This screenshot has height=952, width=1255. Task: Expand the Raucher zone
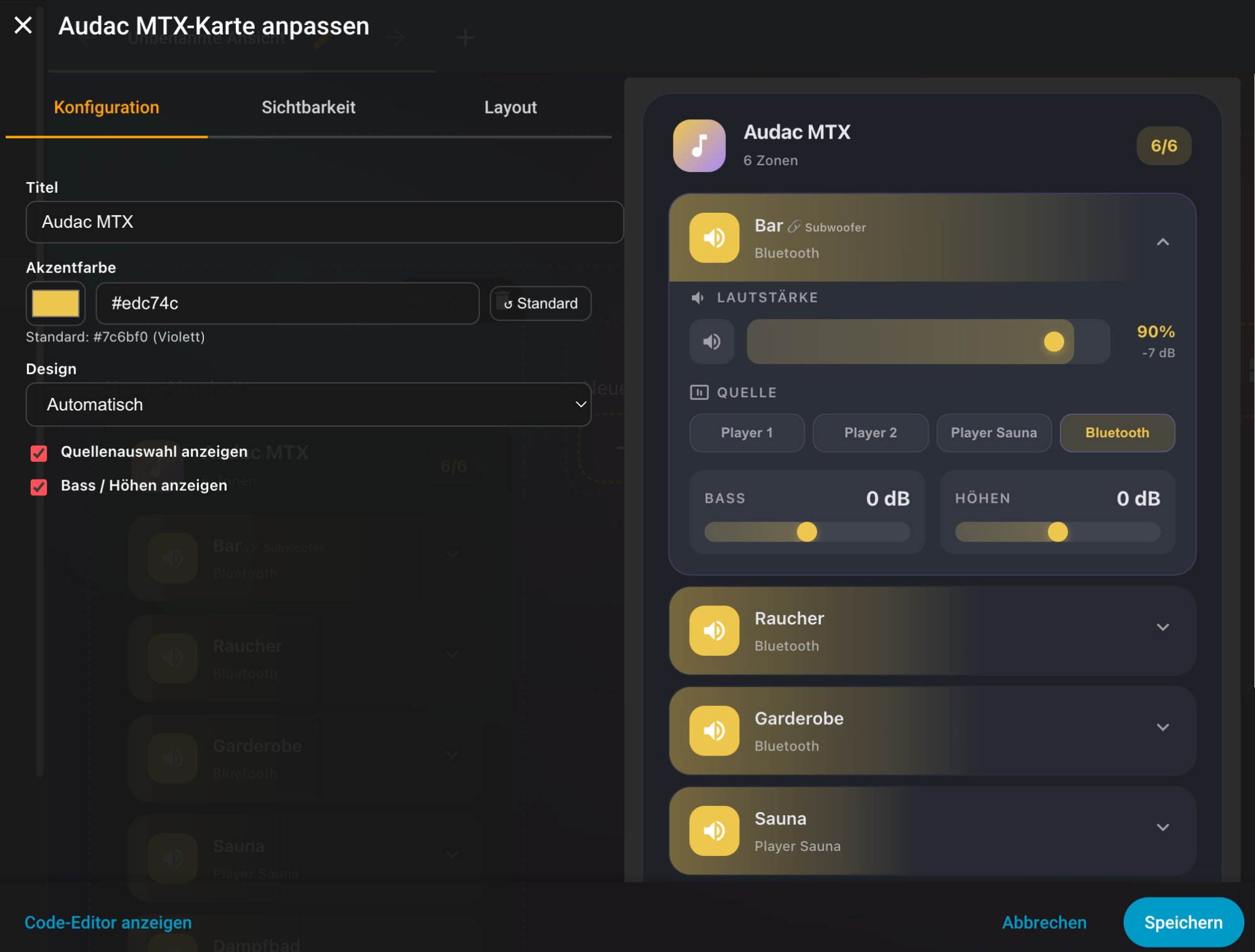pyautogui.click(x=1162, y=628)
